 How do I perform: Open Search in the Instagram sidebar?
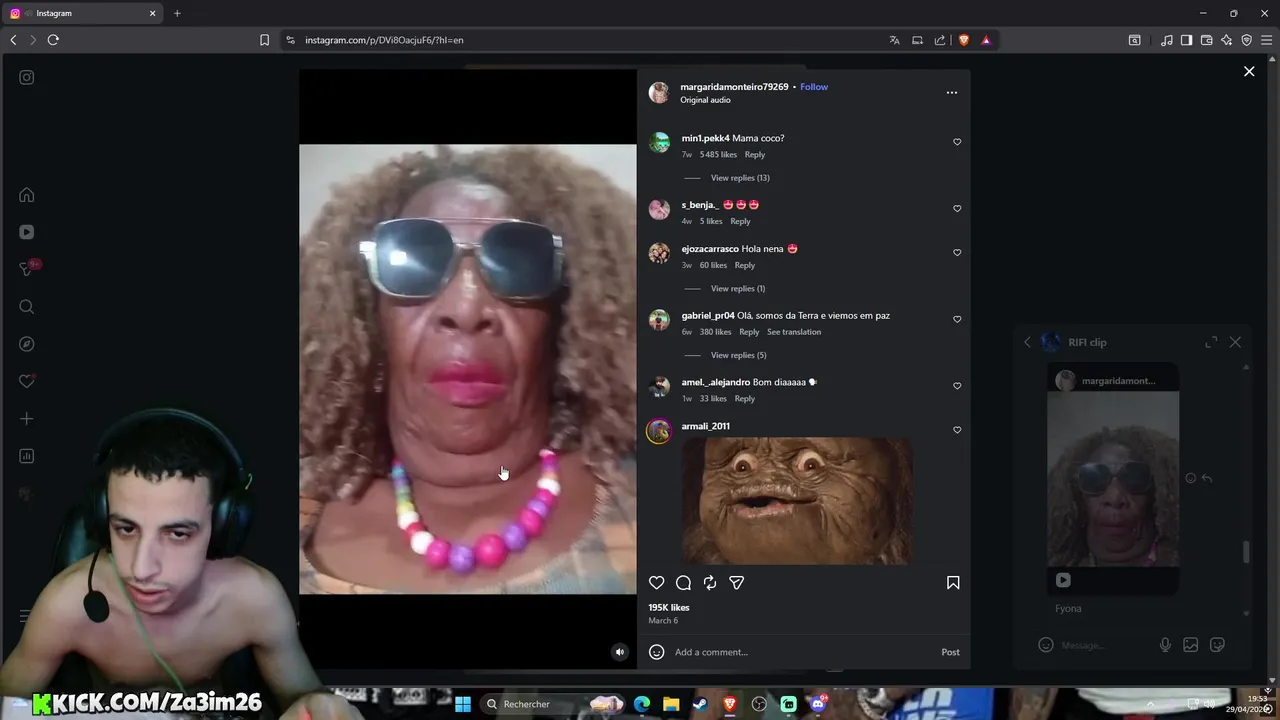[x=27, y=307]
